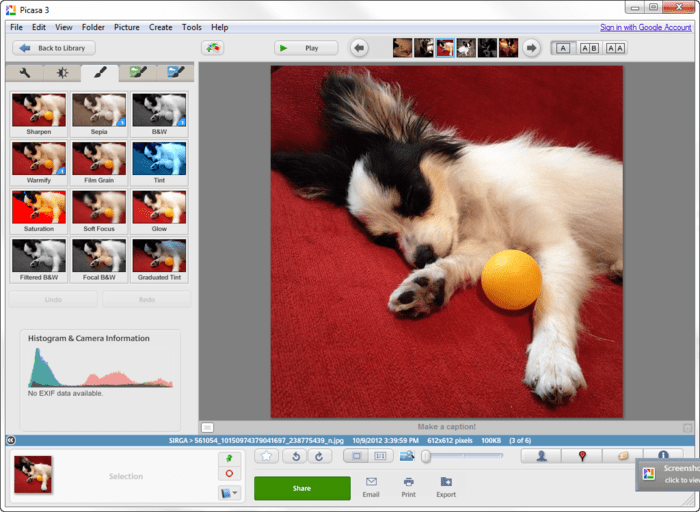This screenshot has width=700, height=512.
Task: Star this photo as a favorite
Action: coord(266,456)
